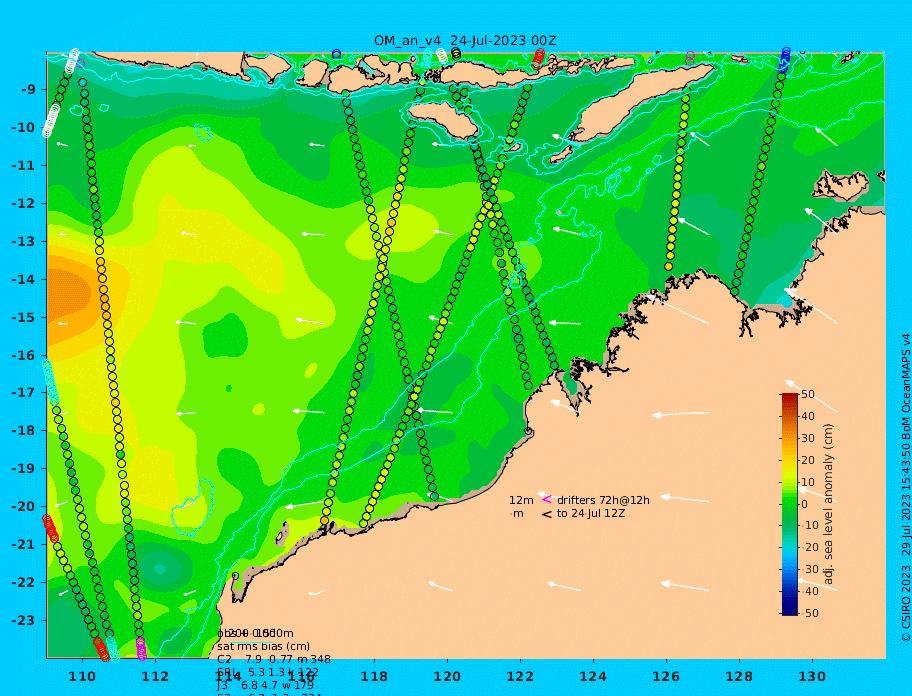Click latitude axis label -20
This screenshot has height=696, width=912.
[23, 506]
